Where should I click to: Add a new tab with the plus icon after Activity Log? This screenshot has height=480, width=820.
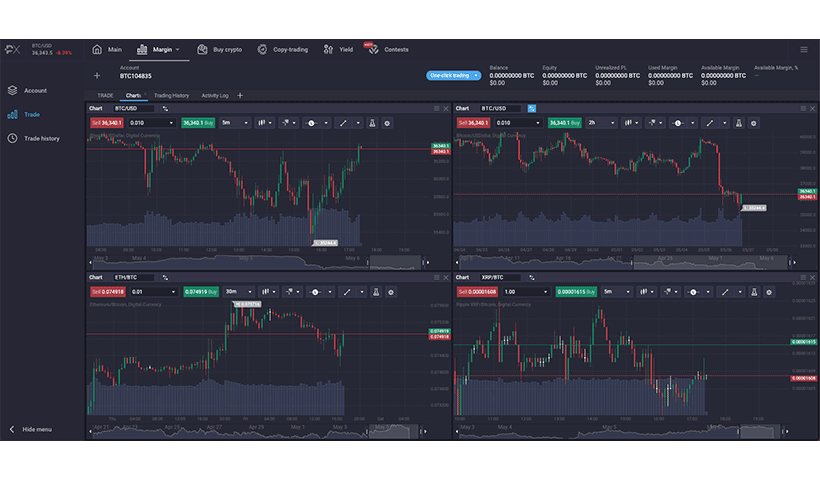(240, 95)
